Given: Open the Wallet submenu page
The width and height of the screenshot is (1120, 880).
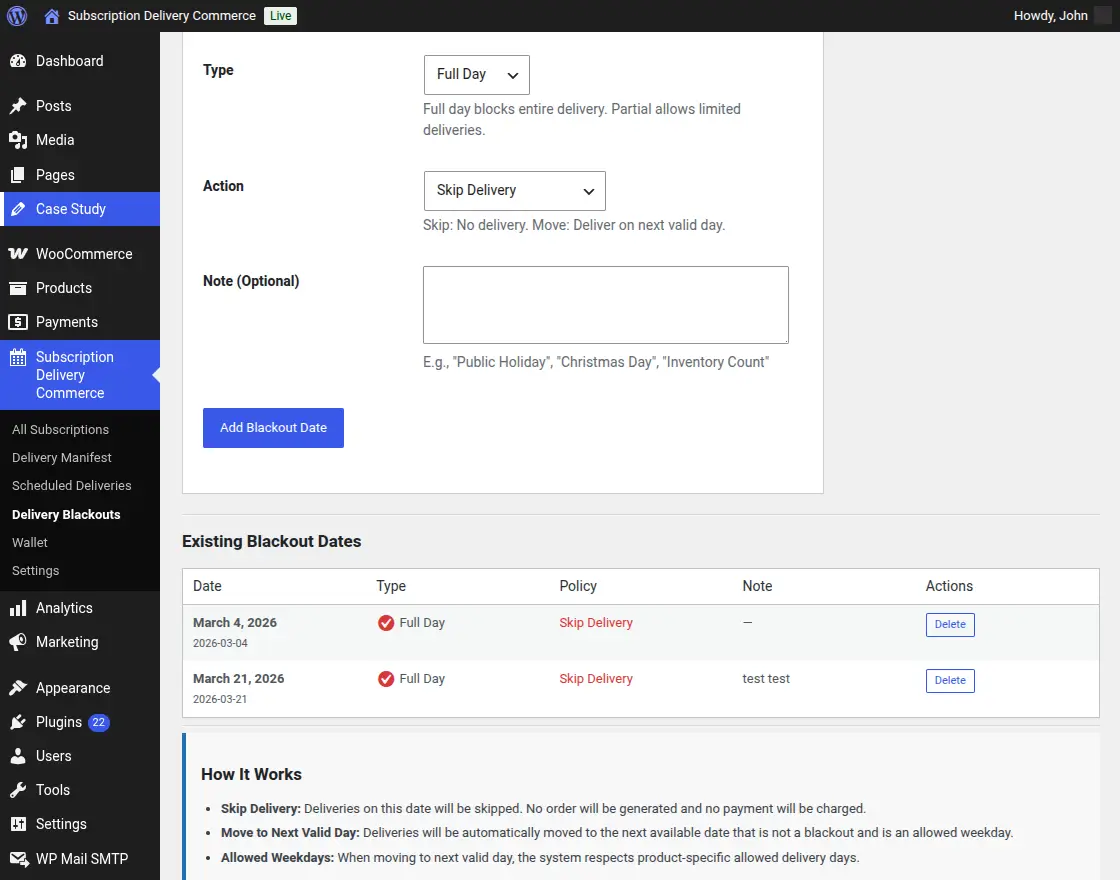Looking at the screenshot, I should pyautogui.click(x=30, y=543).
